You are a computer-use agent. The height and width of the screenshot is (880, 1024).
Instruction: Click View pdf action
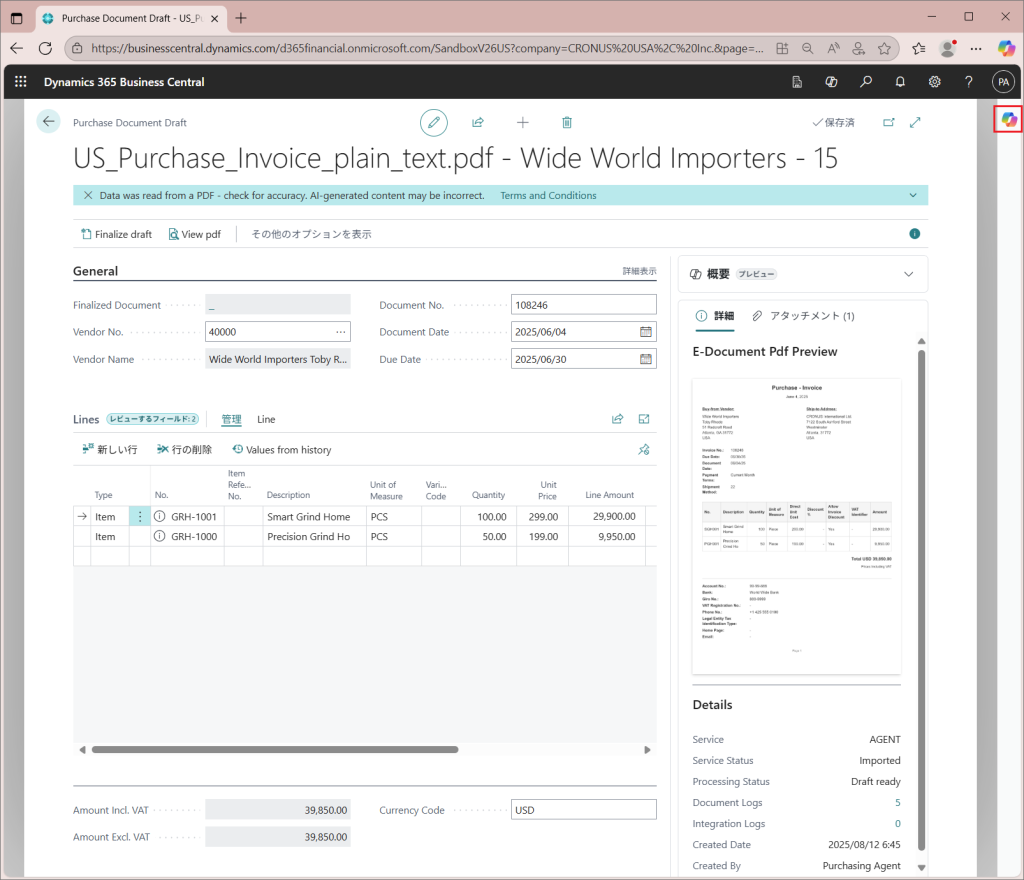coord(195,234)
